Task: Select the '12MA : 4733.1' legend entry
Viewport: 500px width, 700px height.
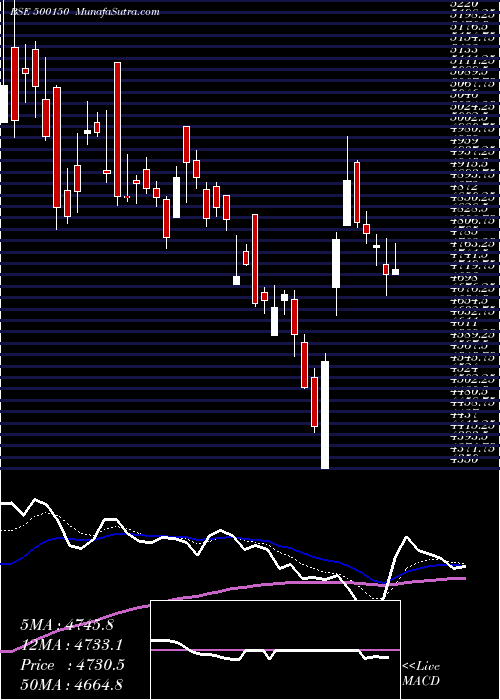Action: tap(71, 645)
